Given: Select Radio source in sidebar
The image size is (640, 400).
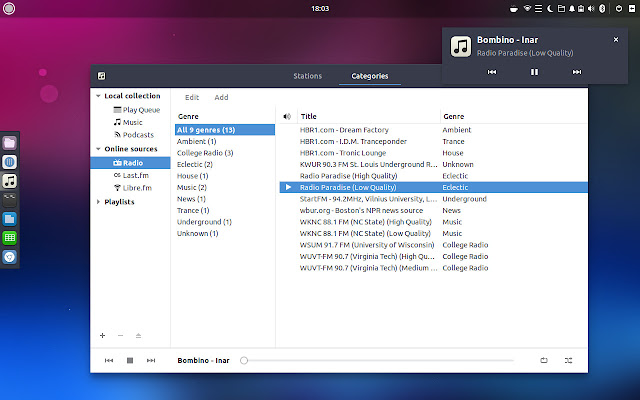Looking at the screenshot, I should pyautogui.click(x=130, y=163).
